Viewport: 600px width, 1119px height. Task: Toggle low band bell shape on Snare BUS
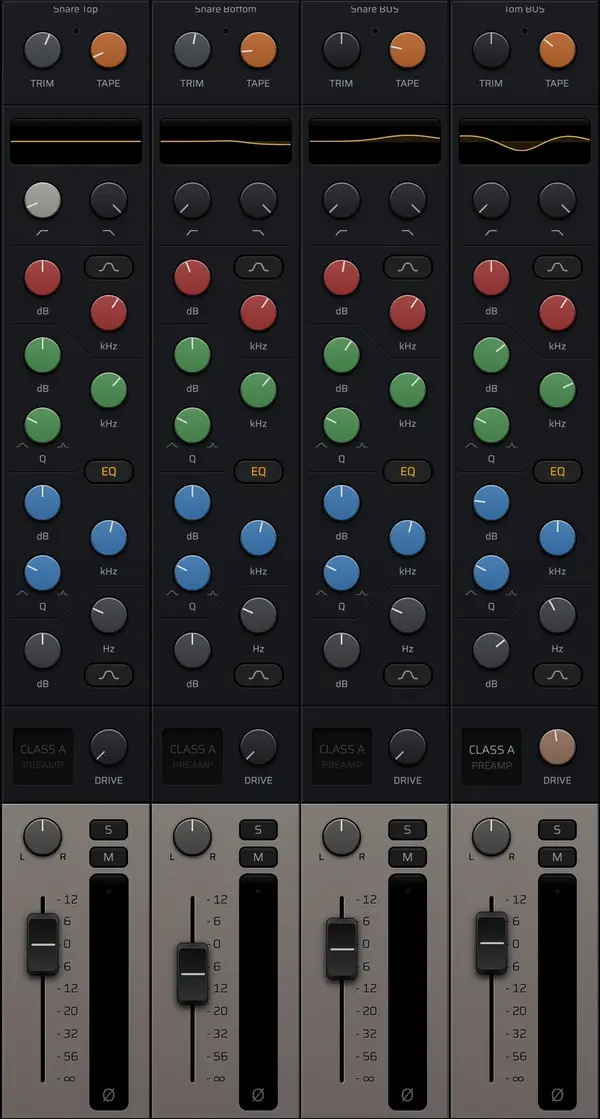point(407,674)
